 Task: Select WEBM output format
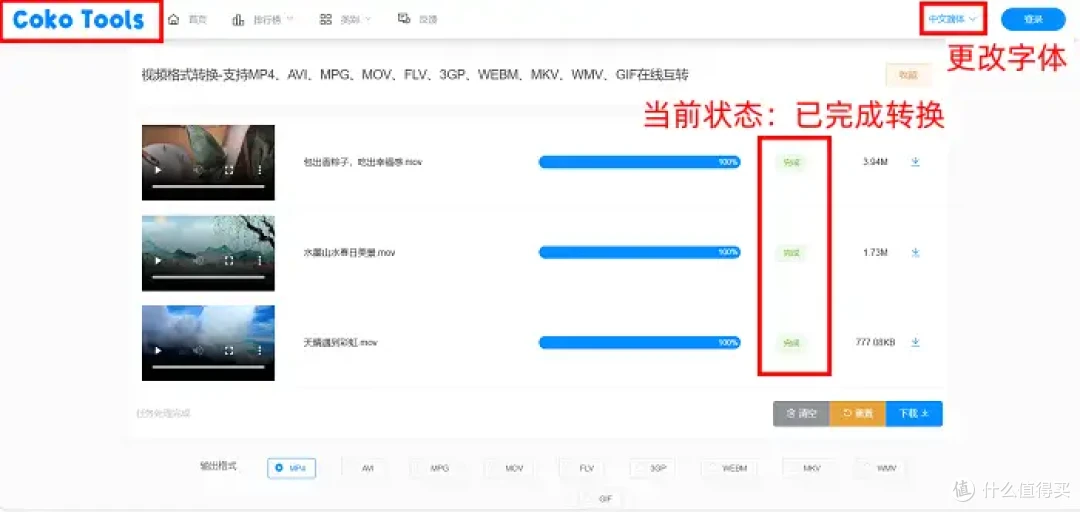click(729, 468)
